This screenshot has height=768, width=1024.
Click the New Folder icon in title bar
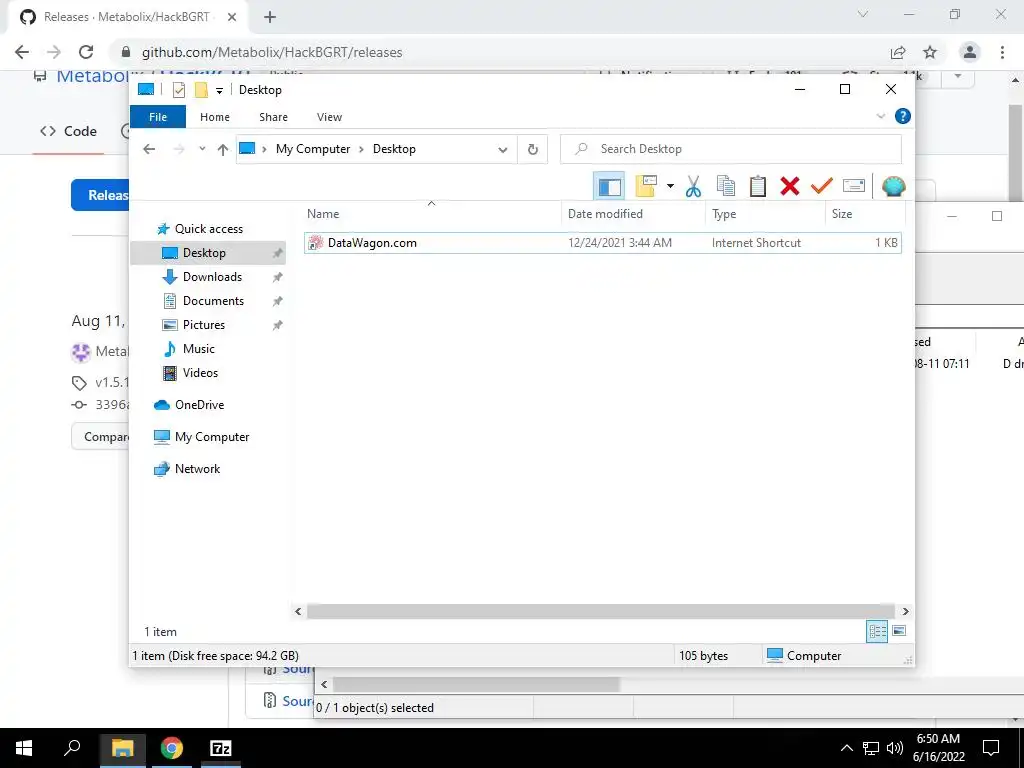[201, 90]
